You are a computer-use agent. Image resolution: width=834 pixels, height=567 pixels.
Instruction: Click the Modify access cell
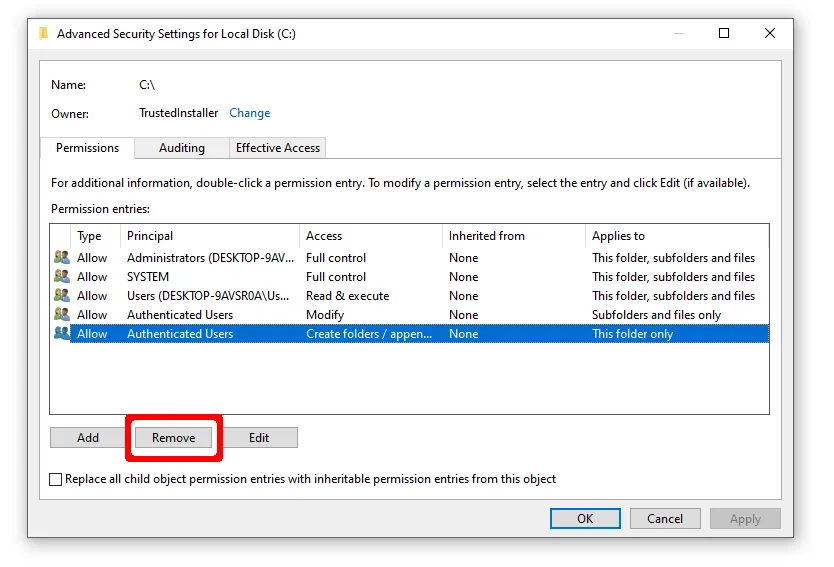coord(325,315)
